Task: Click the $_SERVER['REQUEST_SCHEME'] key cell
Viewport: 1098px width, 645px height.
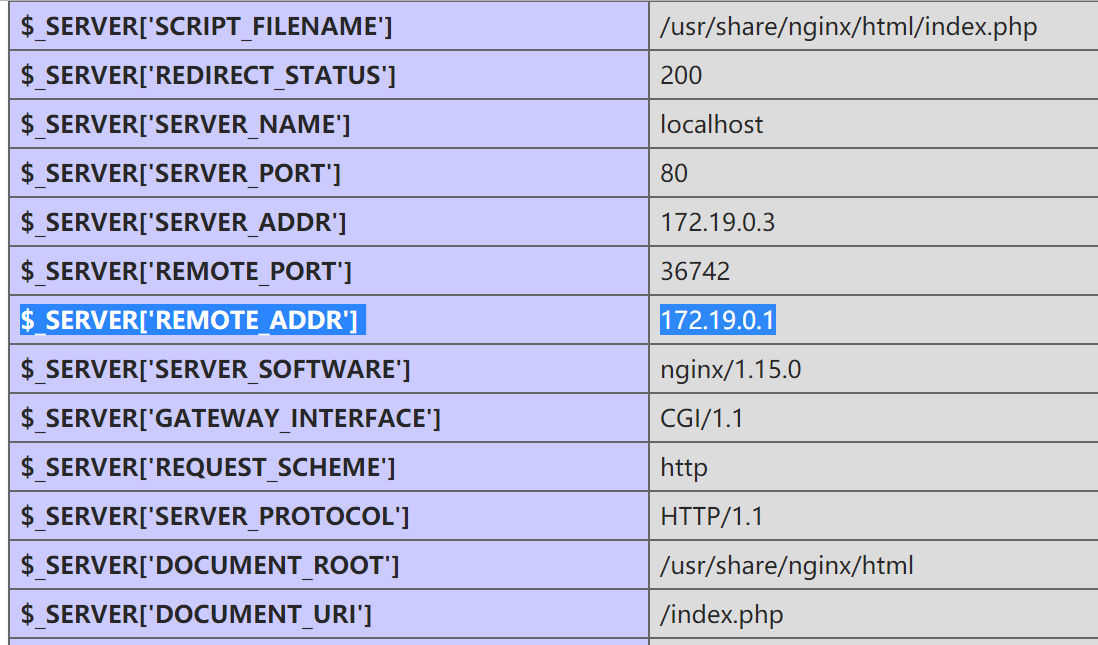Action: [329, 467]
